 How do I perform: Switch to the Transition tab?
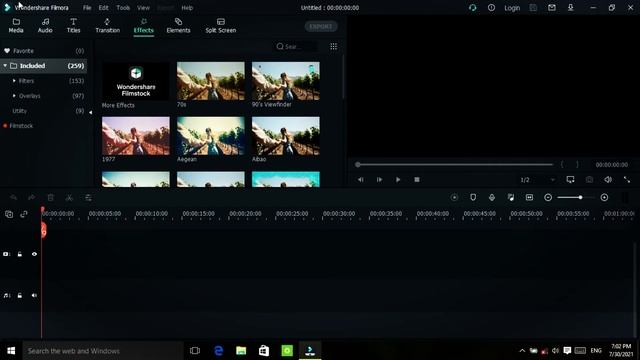(x=107, y=25)
